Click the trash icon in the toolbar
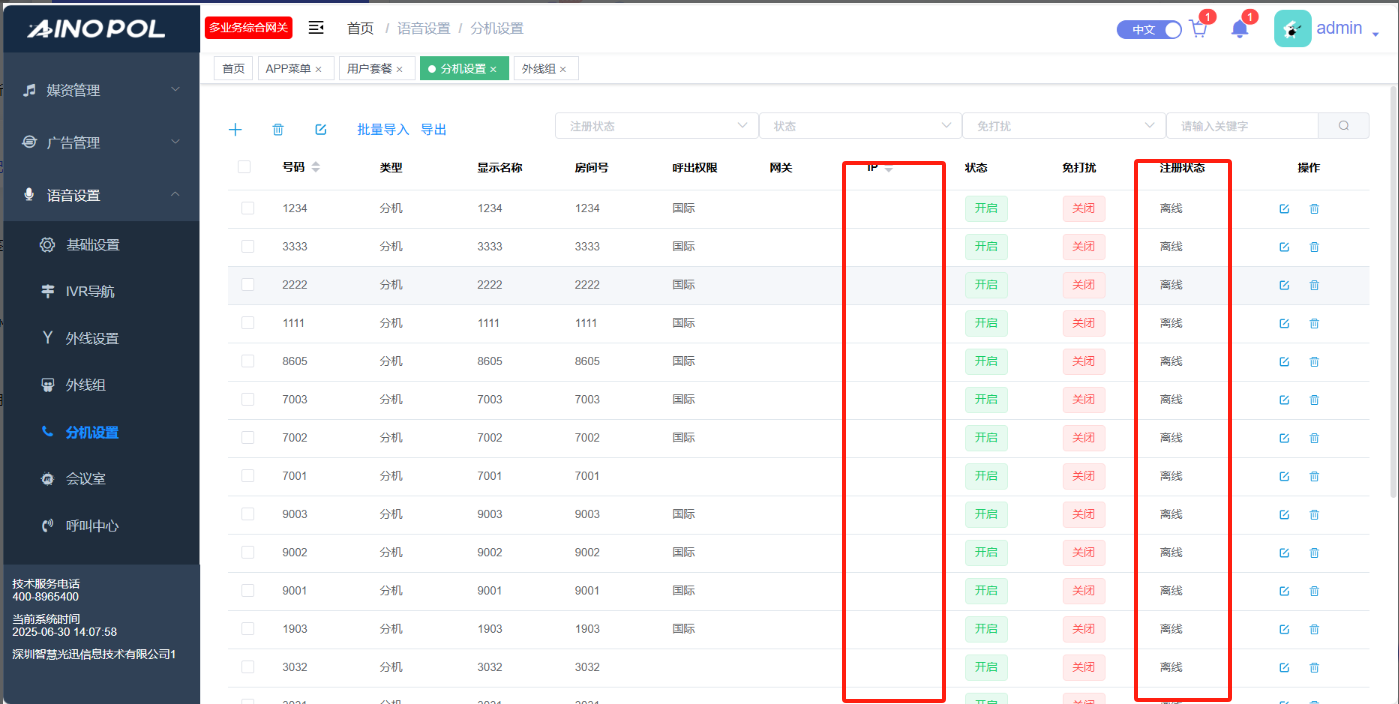This screenshot has width=1399, height=704. pyautogui.click(x=278, y=130)
